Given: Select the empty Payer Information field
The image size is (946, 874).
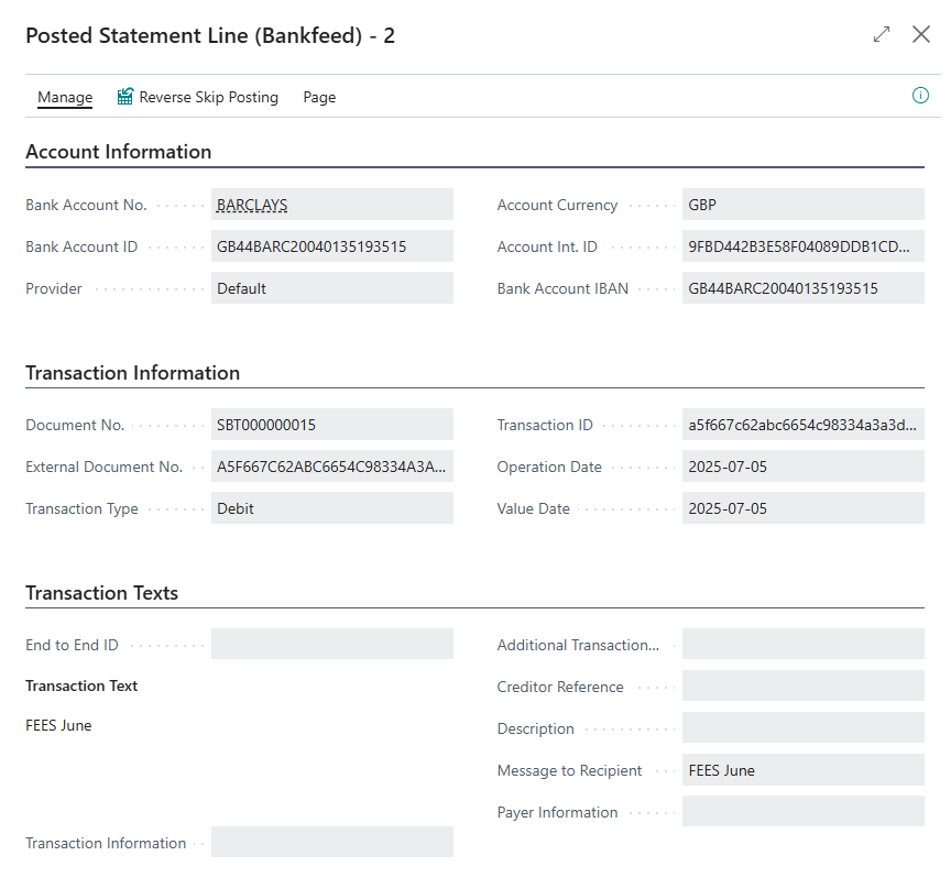Looking at the screenshot, I should [803, 811].
